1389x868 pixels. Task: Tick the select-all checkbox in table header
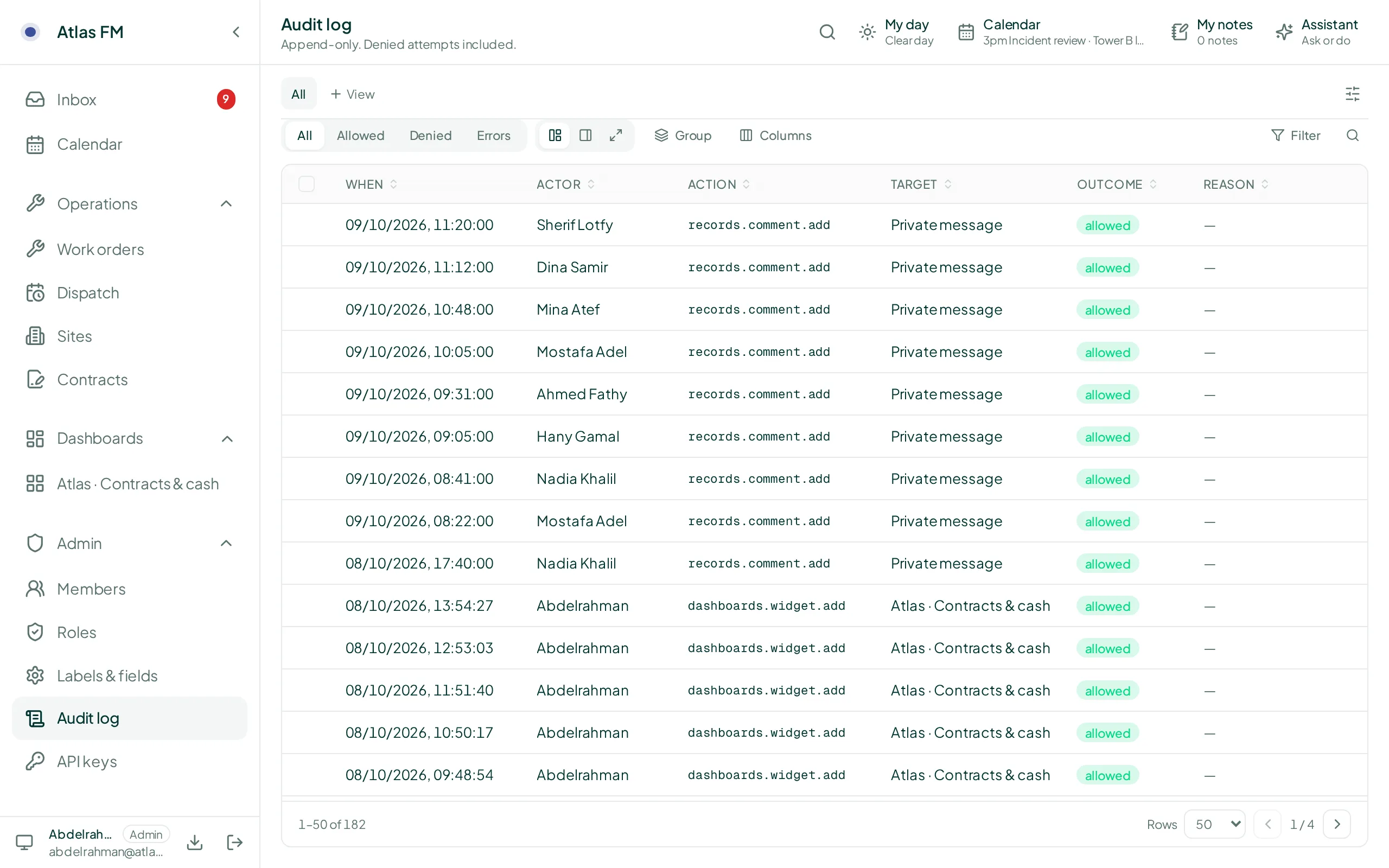pos(307,184)
